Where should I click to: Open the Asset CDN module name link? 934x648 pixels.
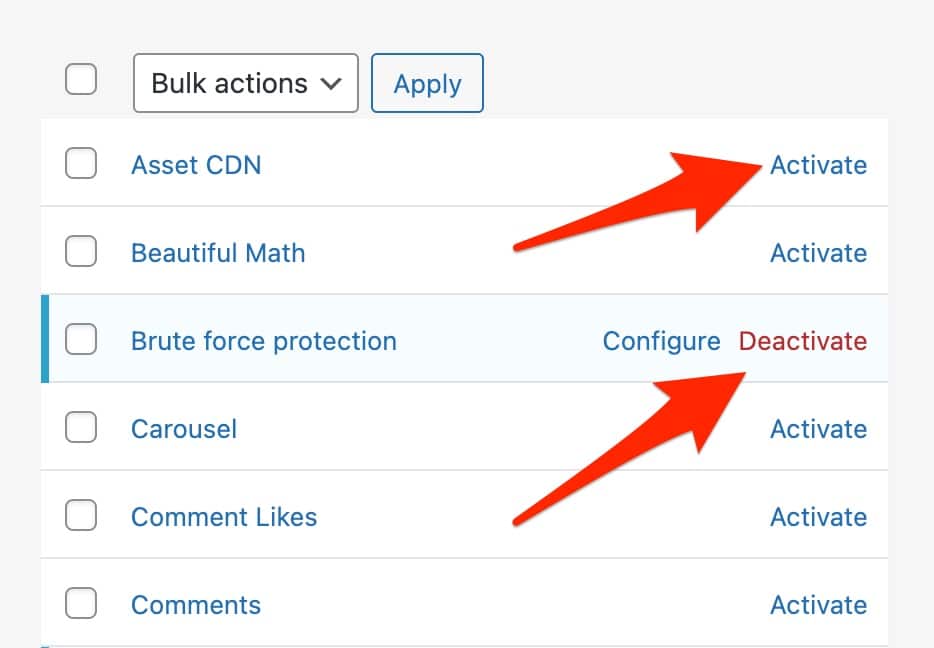pyautogui.click(x=196, y=165)
